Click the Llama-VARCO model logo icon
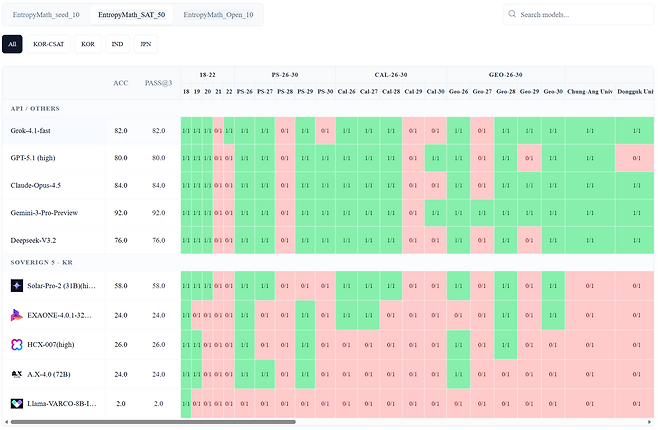658x430 pixels. (x=16, y=404)
